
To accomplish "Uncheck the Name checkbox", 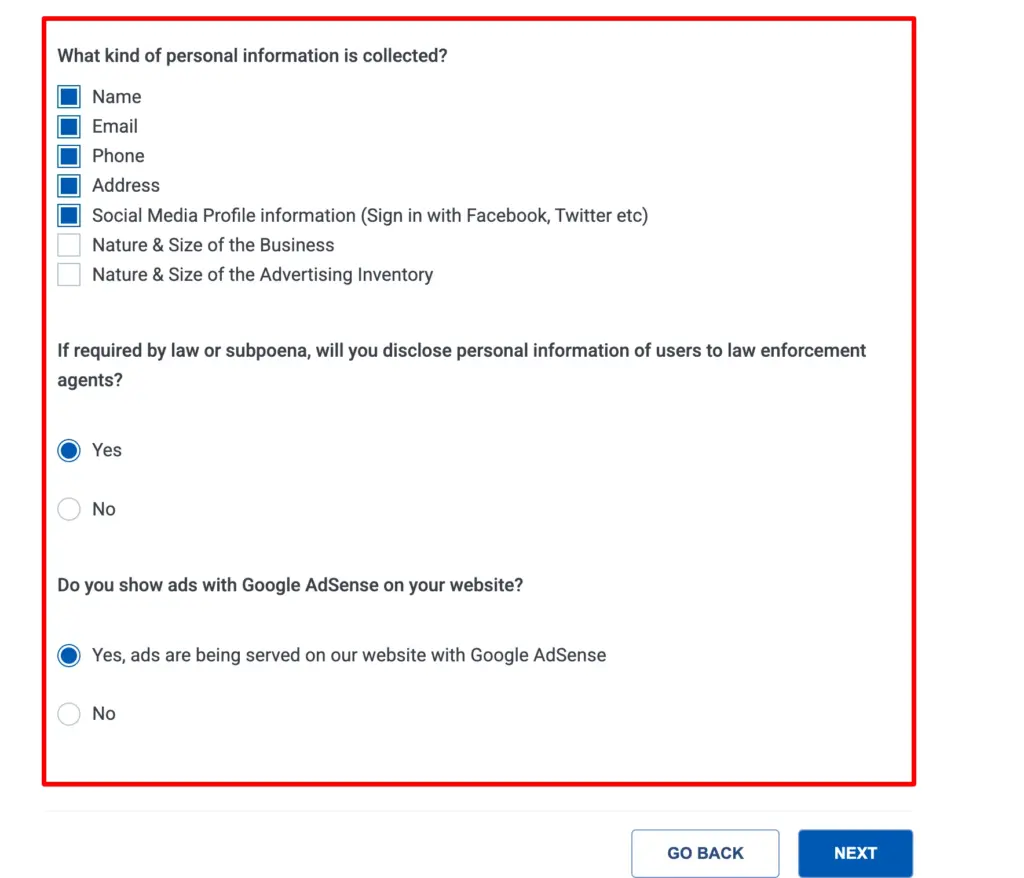I will tap(68, 96).
